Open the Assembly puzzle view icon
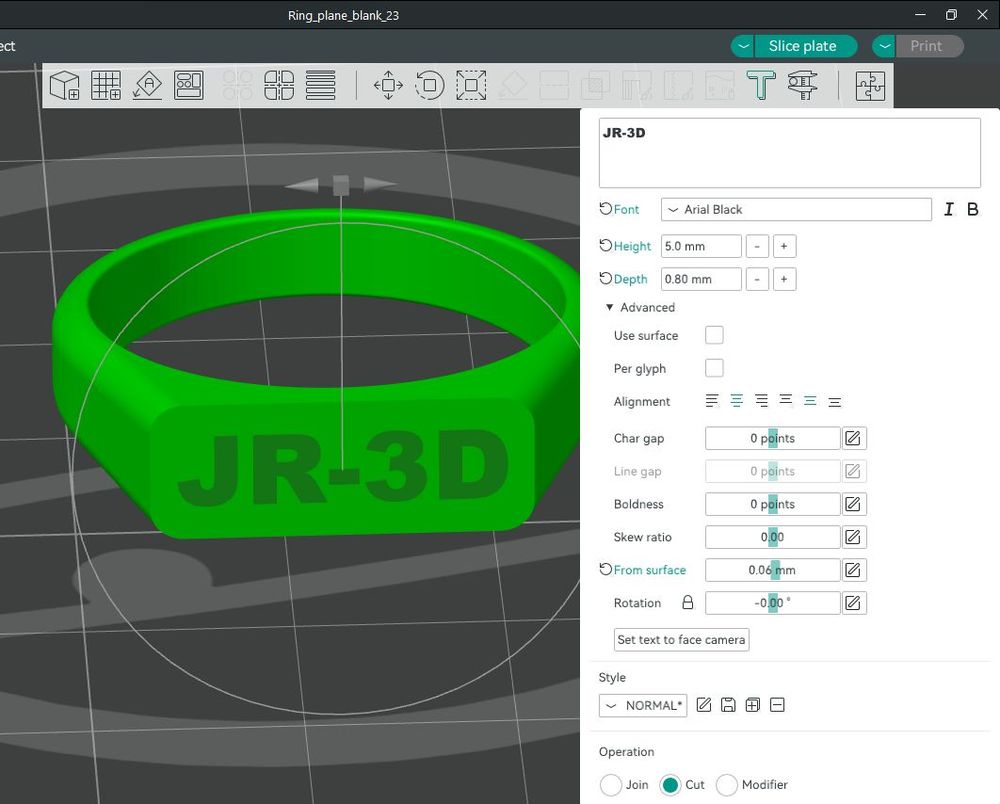This screenshot has width=1000, height=804. point(870,85)
